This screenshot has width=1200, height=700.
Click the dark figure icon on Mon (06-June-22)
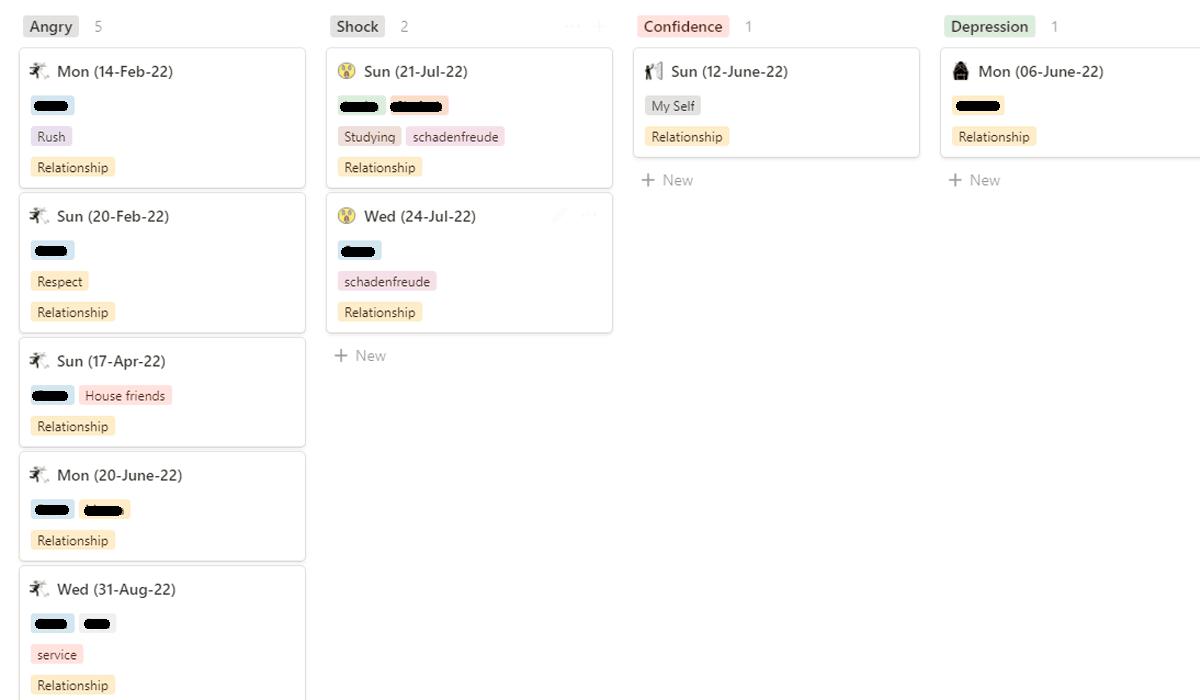(961, 71)
